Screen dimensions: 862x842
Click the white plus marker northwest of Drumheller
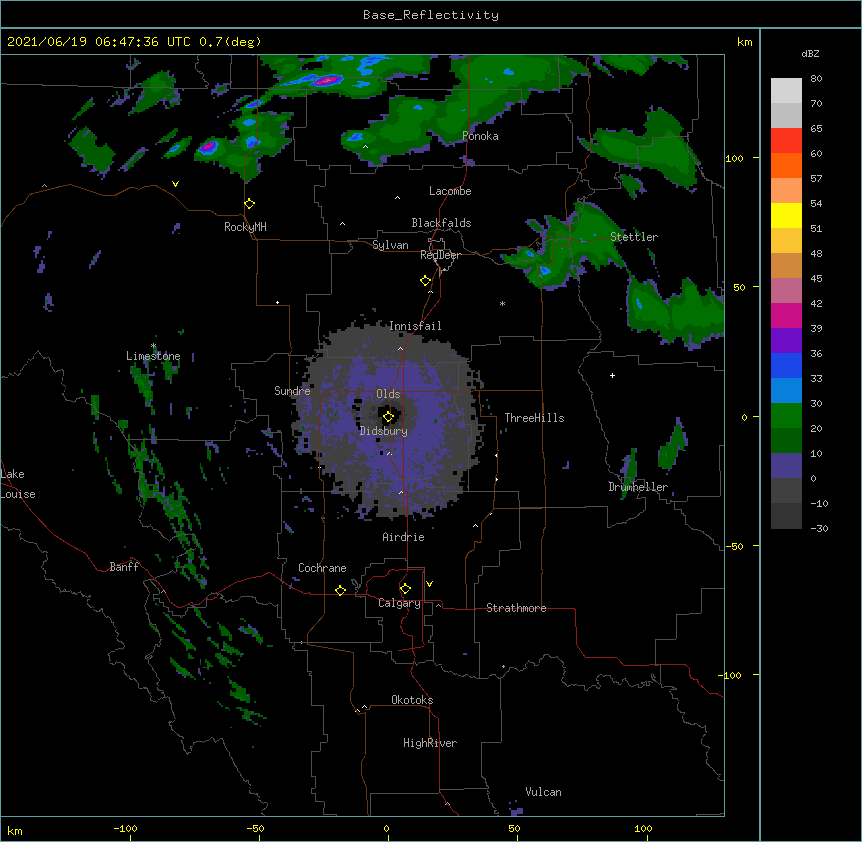click(x=612, y=375)
